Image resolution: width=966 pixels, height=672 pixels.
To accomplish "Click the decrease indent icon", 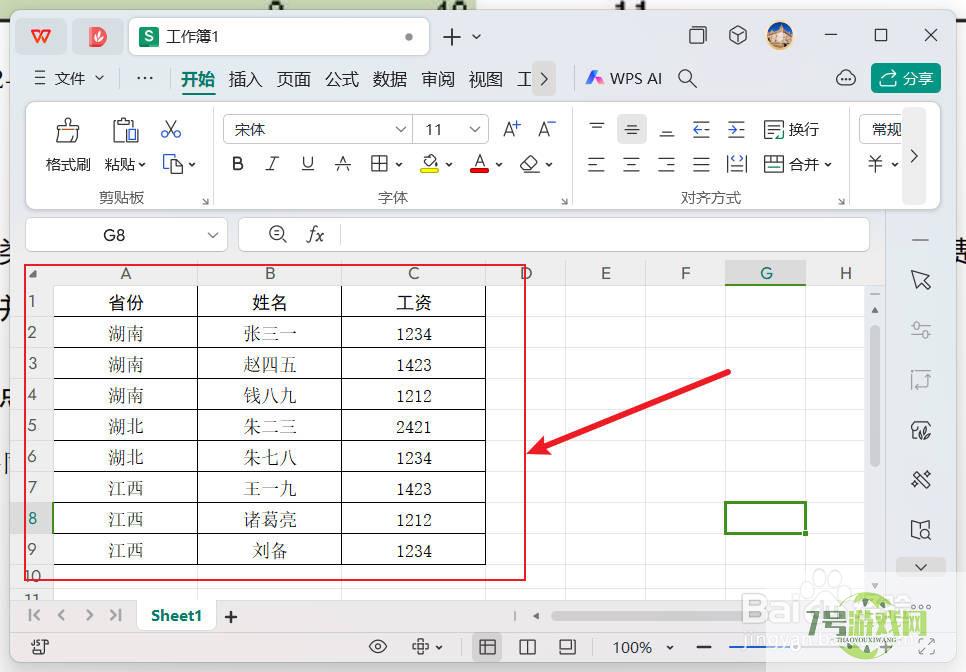I will point(701,129).
